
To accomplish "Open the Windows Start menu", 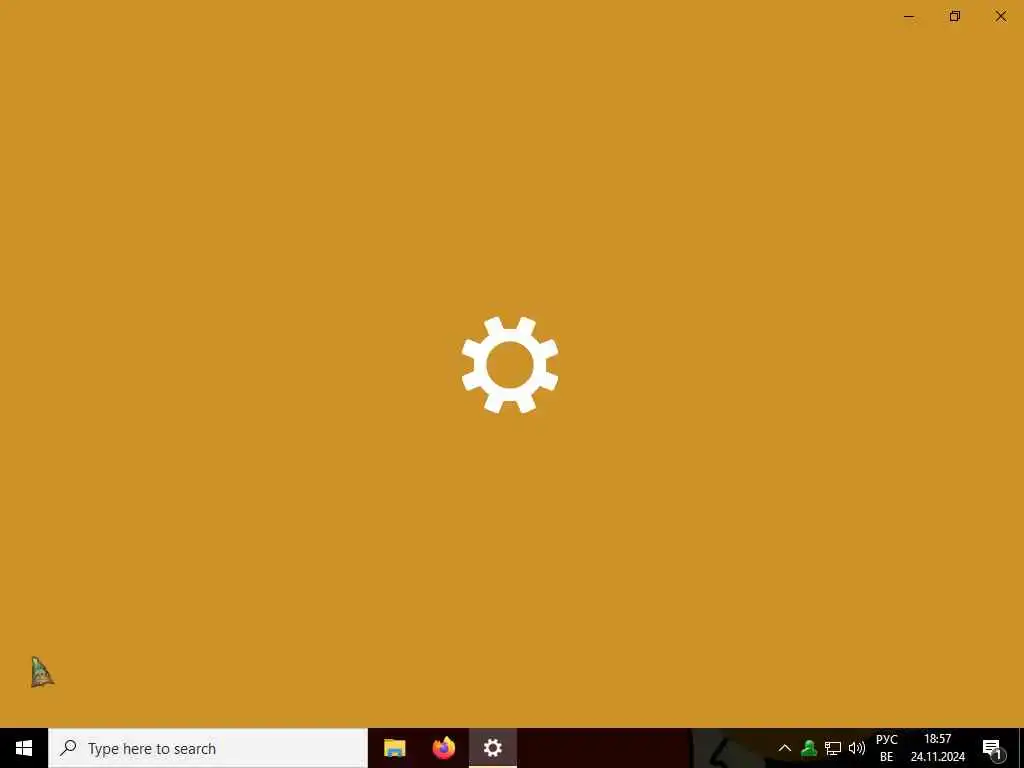I will tap(24, 748).
